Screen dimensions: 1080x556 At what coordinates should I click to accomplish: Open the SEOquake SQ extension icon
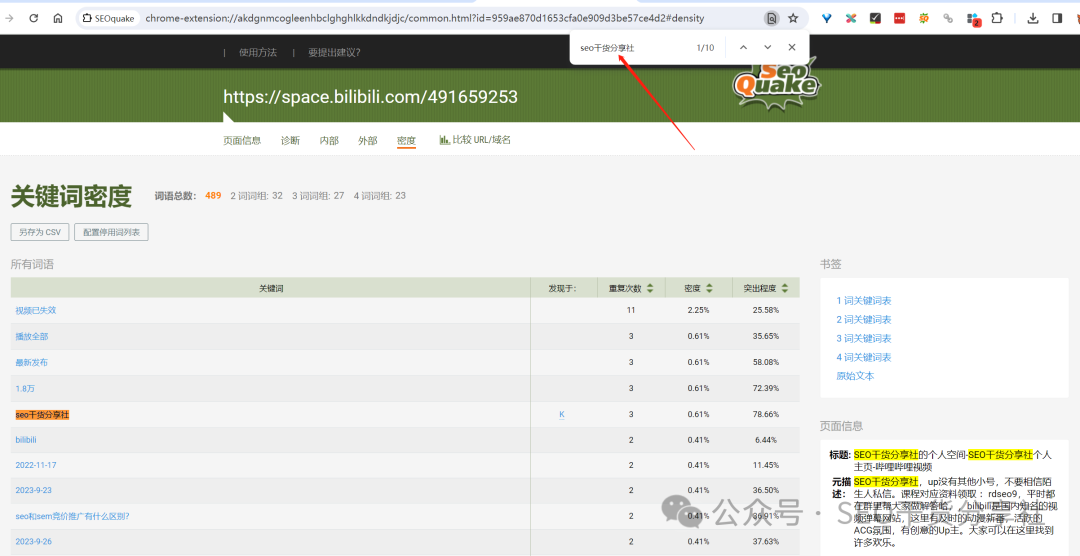[924, 19]
